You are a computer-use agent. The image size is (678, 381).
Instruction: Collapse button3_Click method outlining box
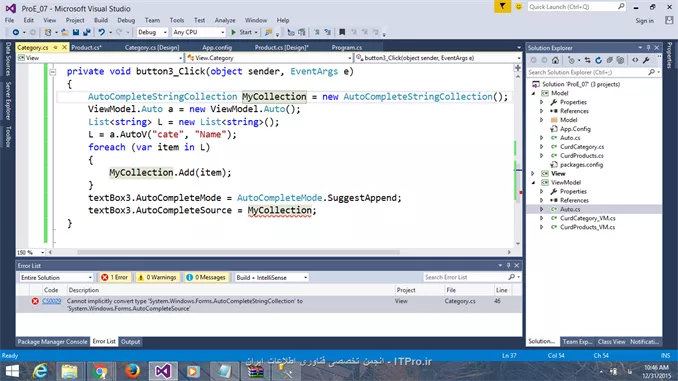tap(53, 72)
